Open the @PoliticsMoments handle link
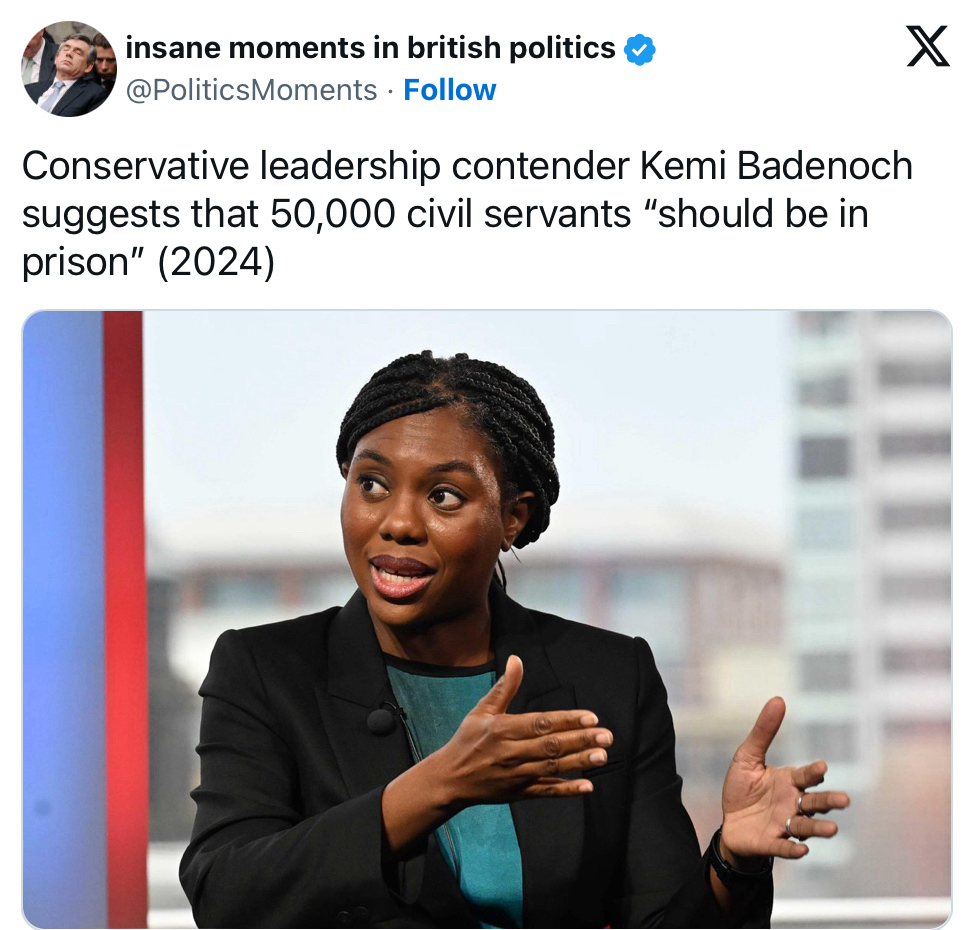The height and width of the screenshot is (930, 972). tap(252, 90)
